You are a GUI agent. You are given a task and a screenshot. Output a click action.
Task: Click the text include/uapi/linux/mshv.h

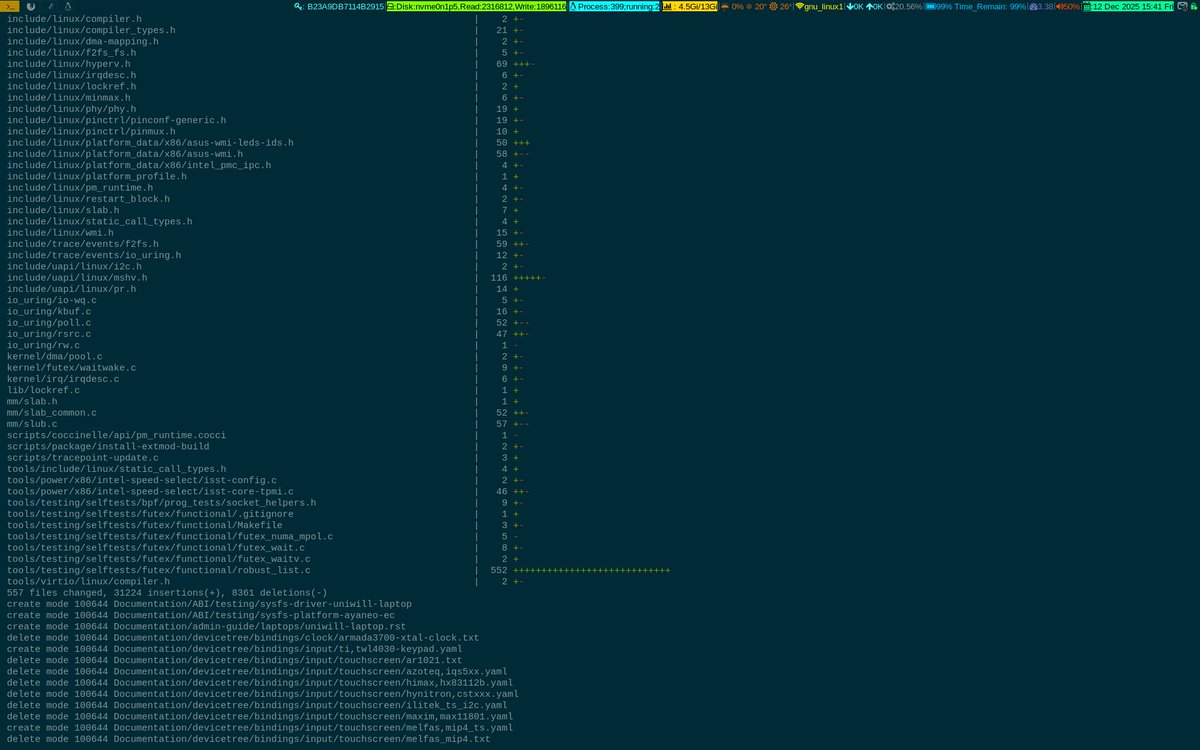(77, 278)
